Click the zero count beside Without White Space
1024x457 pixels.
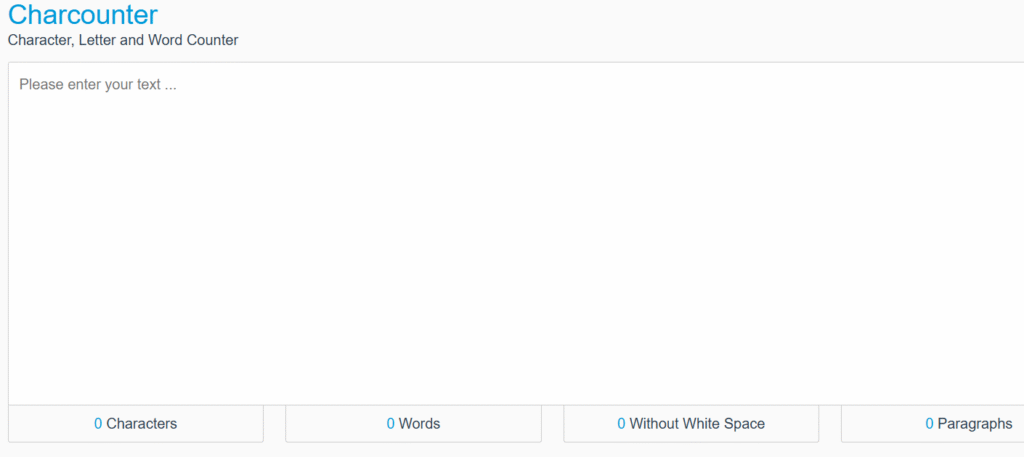pyautogui.click(x=621, y=424)
